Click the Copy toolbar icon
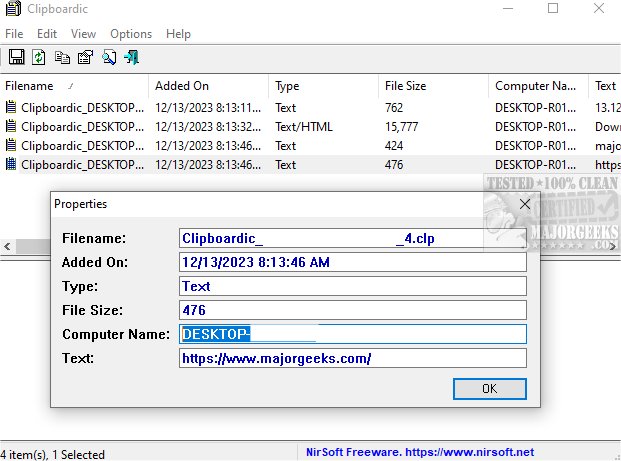Viewport: 621px width, 461px height. click(62, 57)
